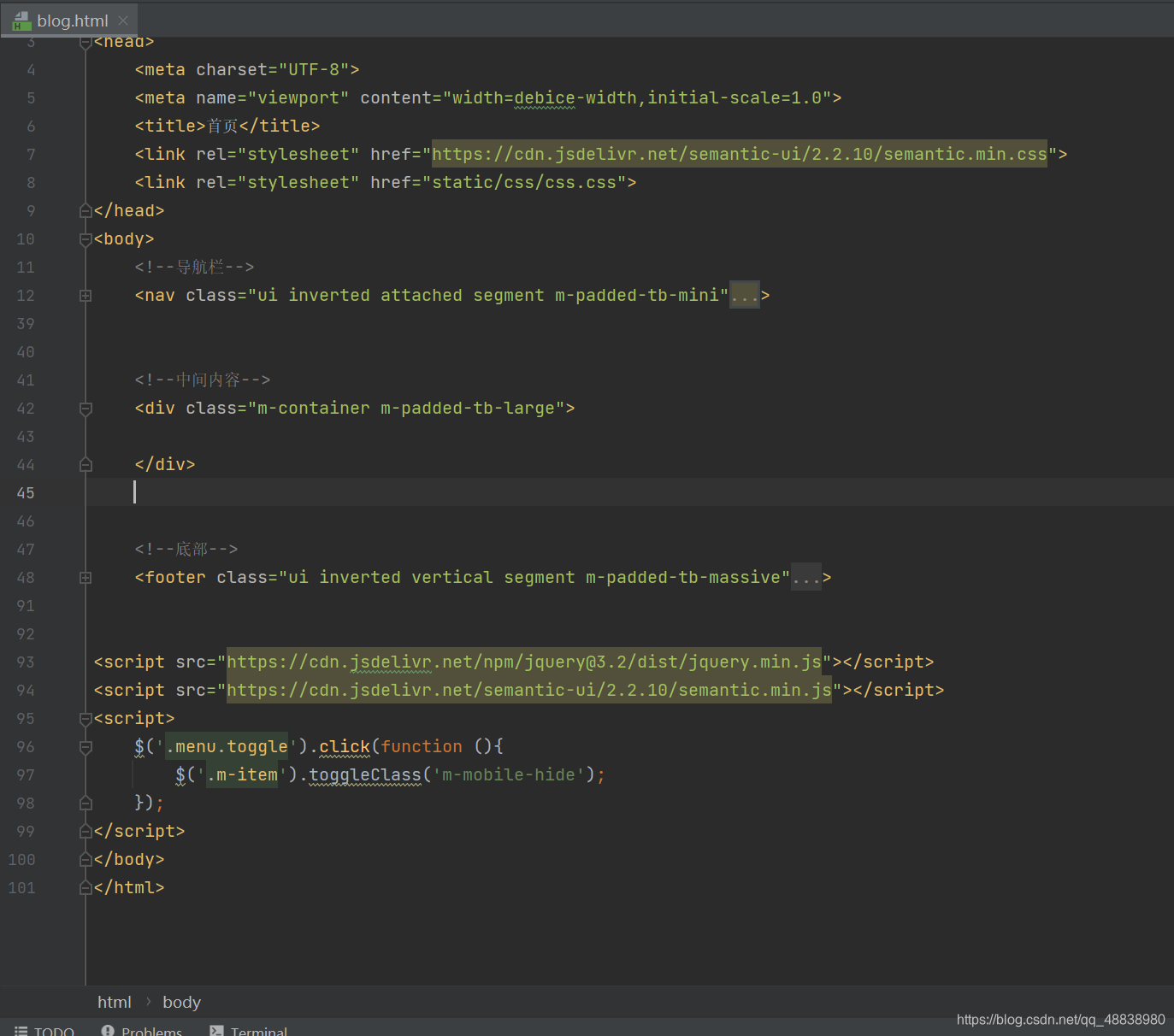Open the semantic.min.js CDN link
The width and height of the screenshot is (1174, 1036).
click(x=529, y=690)
